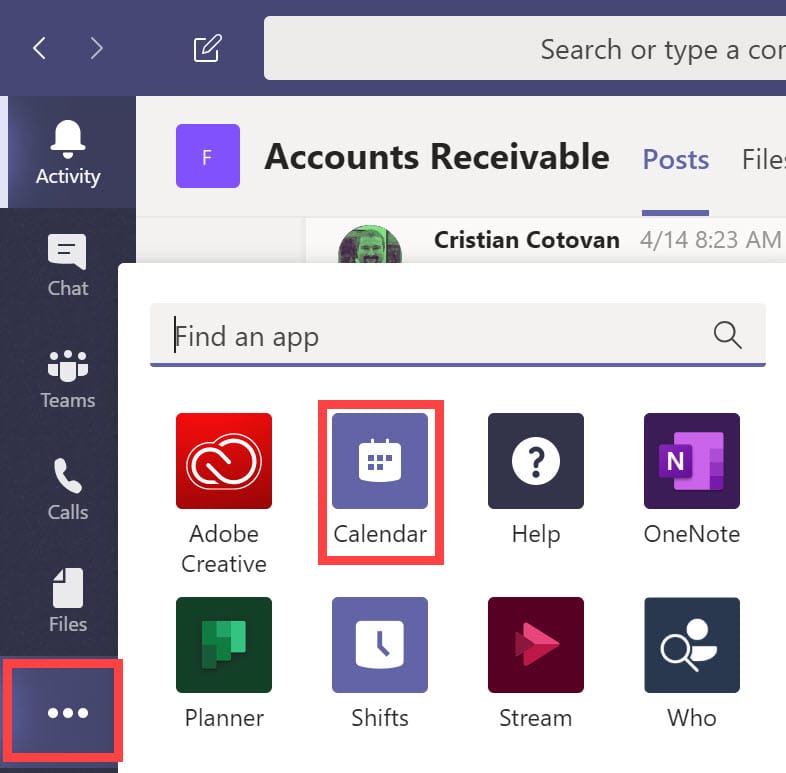786x773 pixels.
Task: Click the Accounts Receivable team avatar
Action: coord(208,156)
